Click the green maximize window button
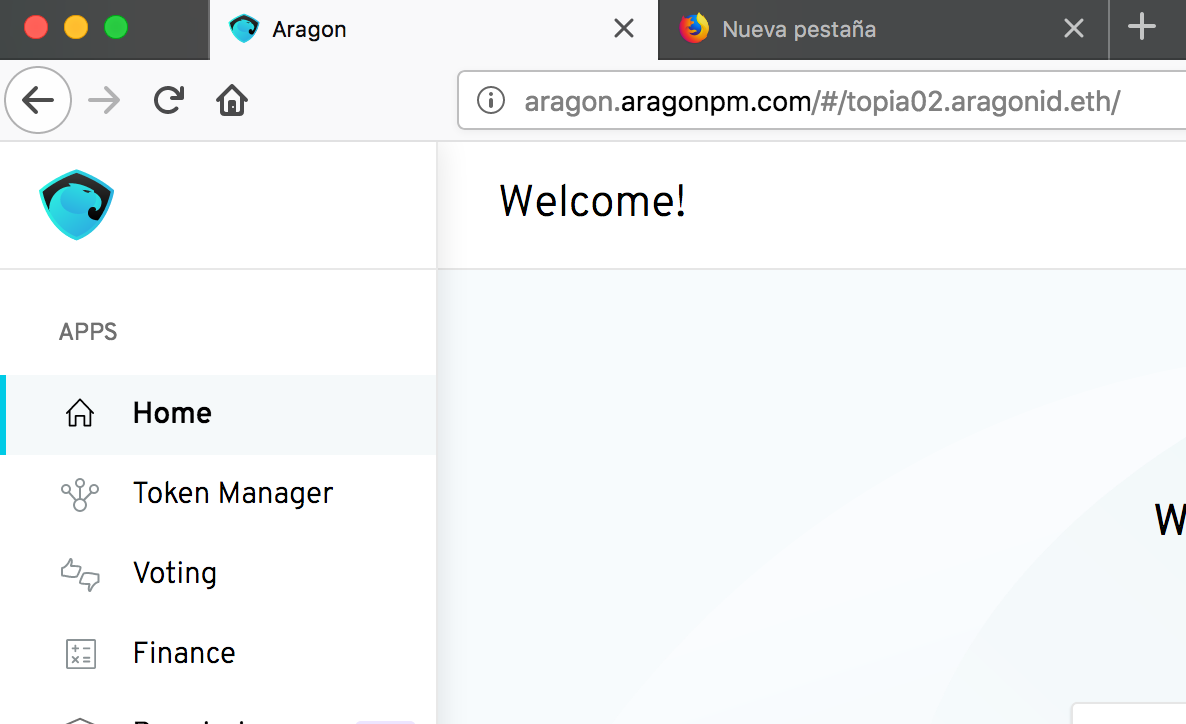This screenshot has height=724, width=1186. pos(116,27)
